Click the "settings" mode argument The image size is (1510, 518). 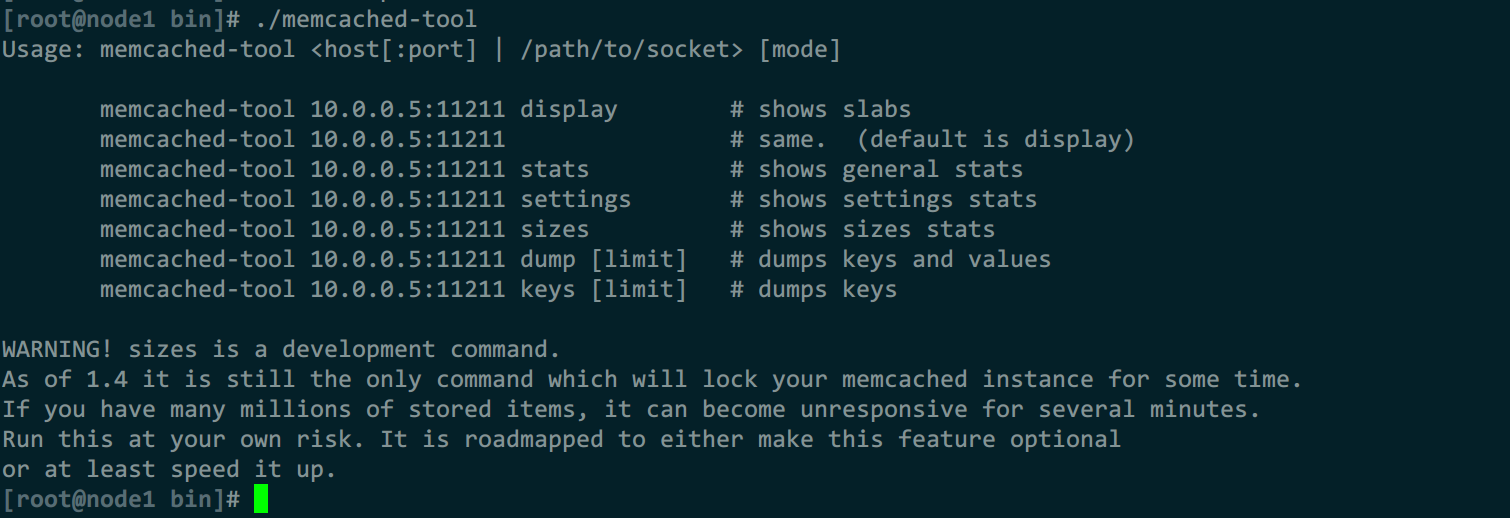(575, 199)
